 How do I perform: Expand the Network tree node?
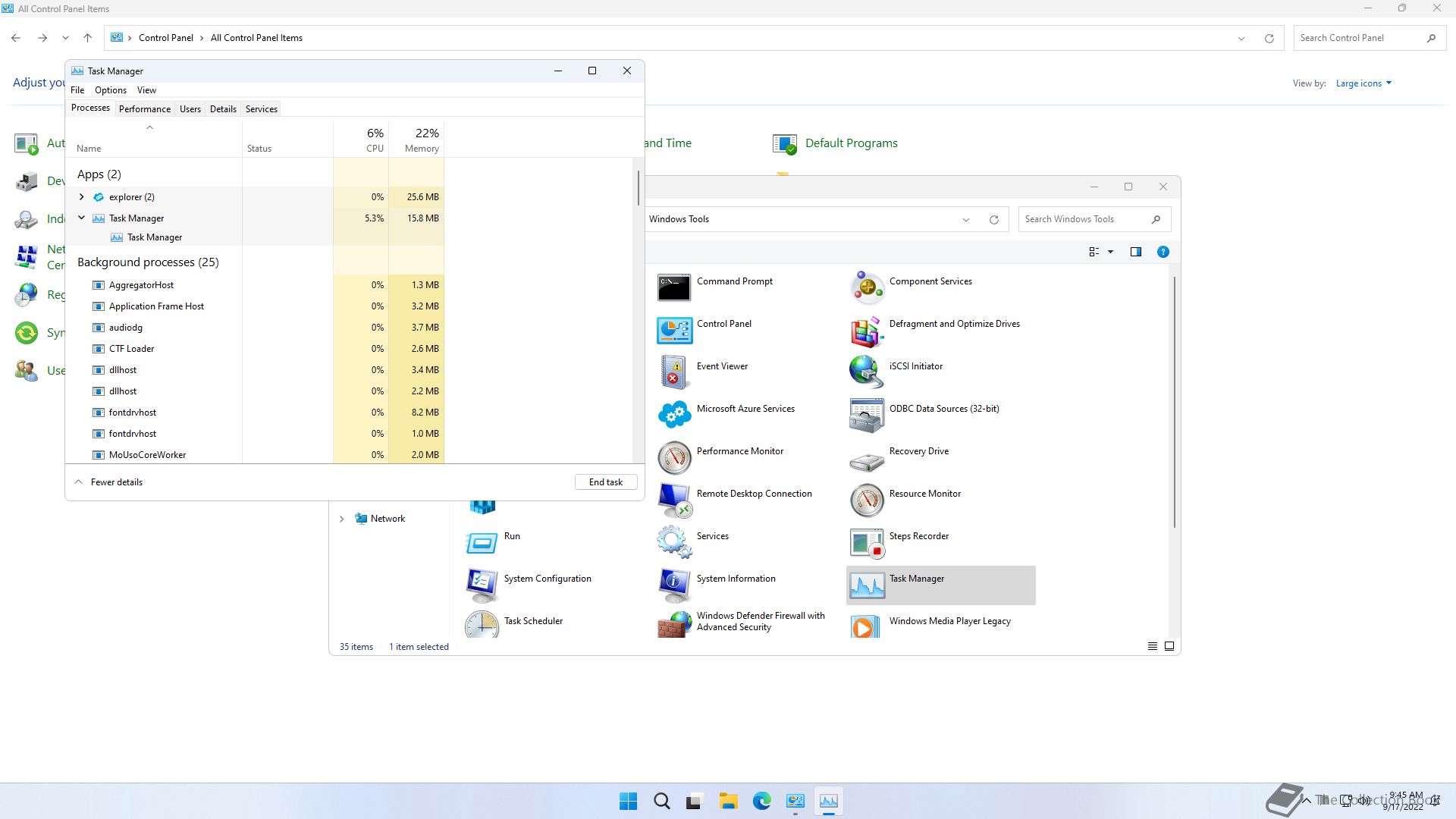click(x=341, y=519)
